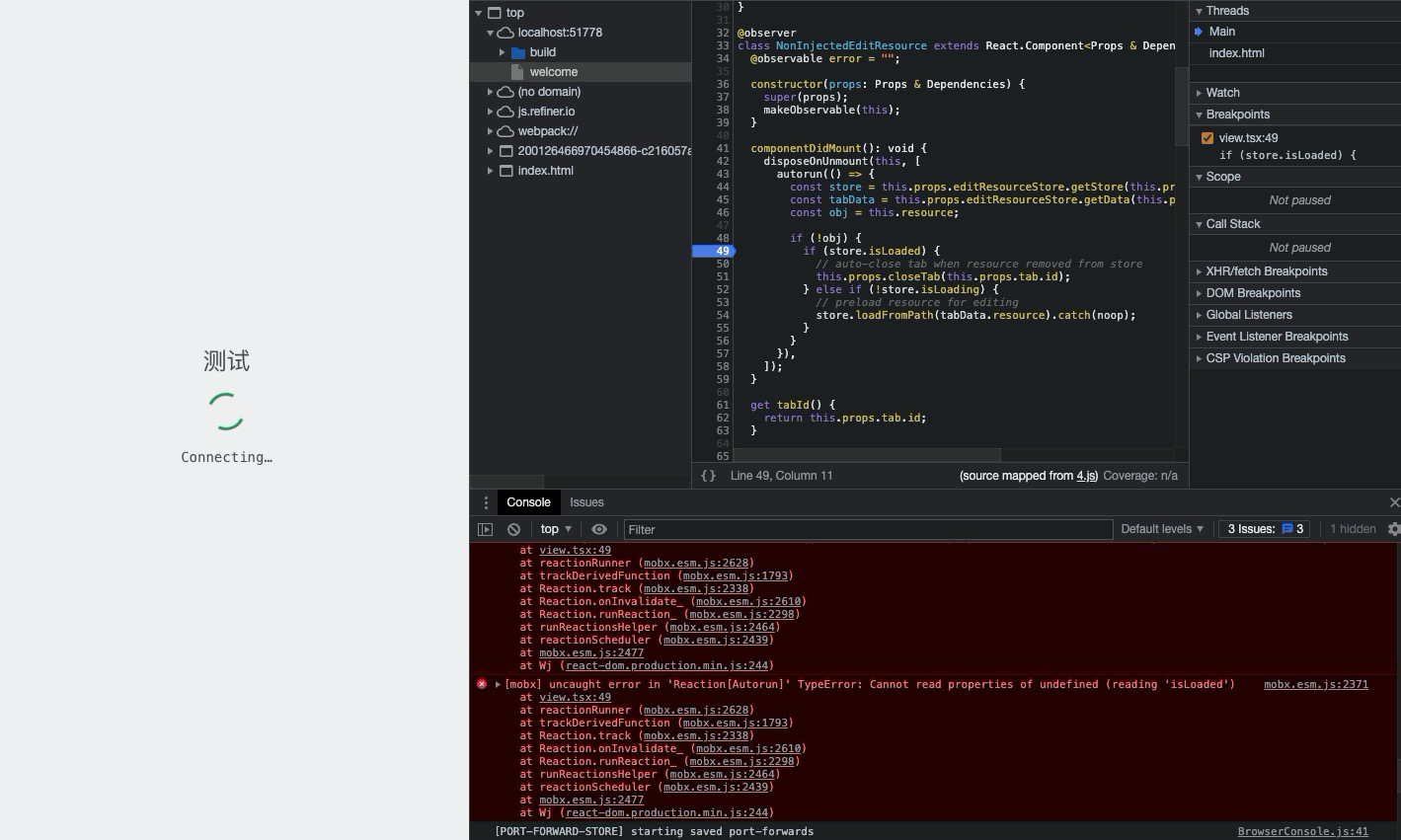Click the mobx.esm.js:2371 error link
This screenshot has height=840, width=1401.
tap(1315, 684)
